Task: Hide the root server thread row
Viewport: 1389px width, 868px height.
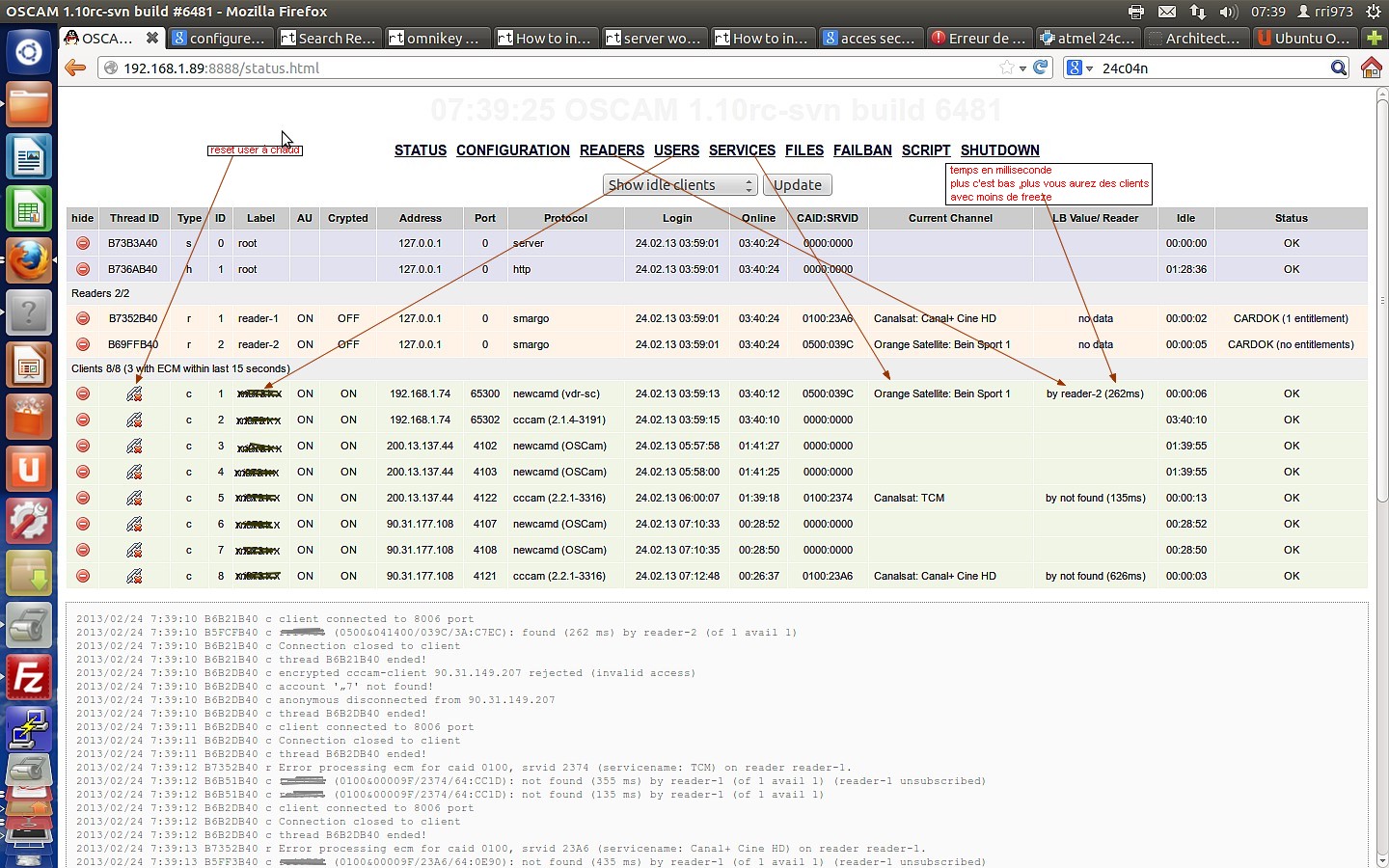Action: 83,244
